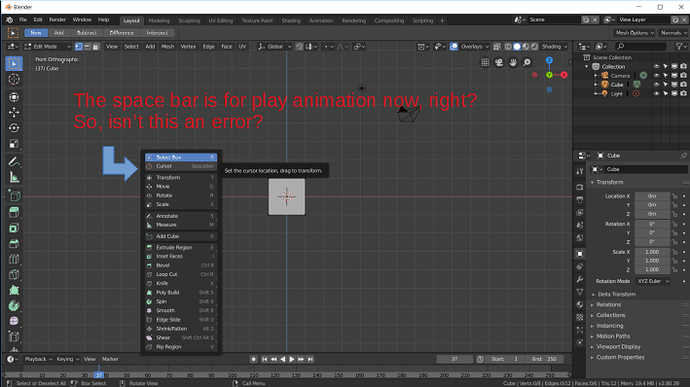This screenshot has height=387, width=690.
Task: Select the Add Cube tool in toolbar
Action: (x=14, y=196)
